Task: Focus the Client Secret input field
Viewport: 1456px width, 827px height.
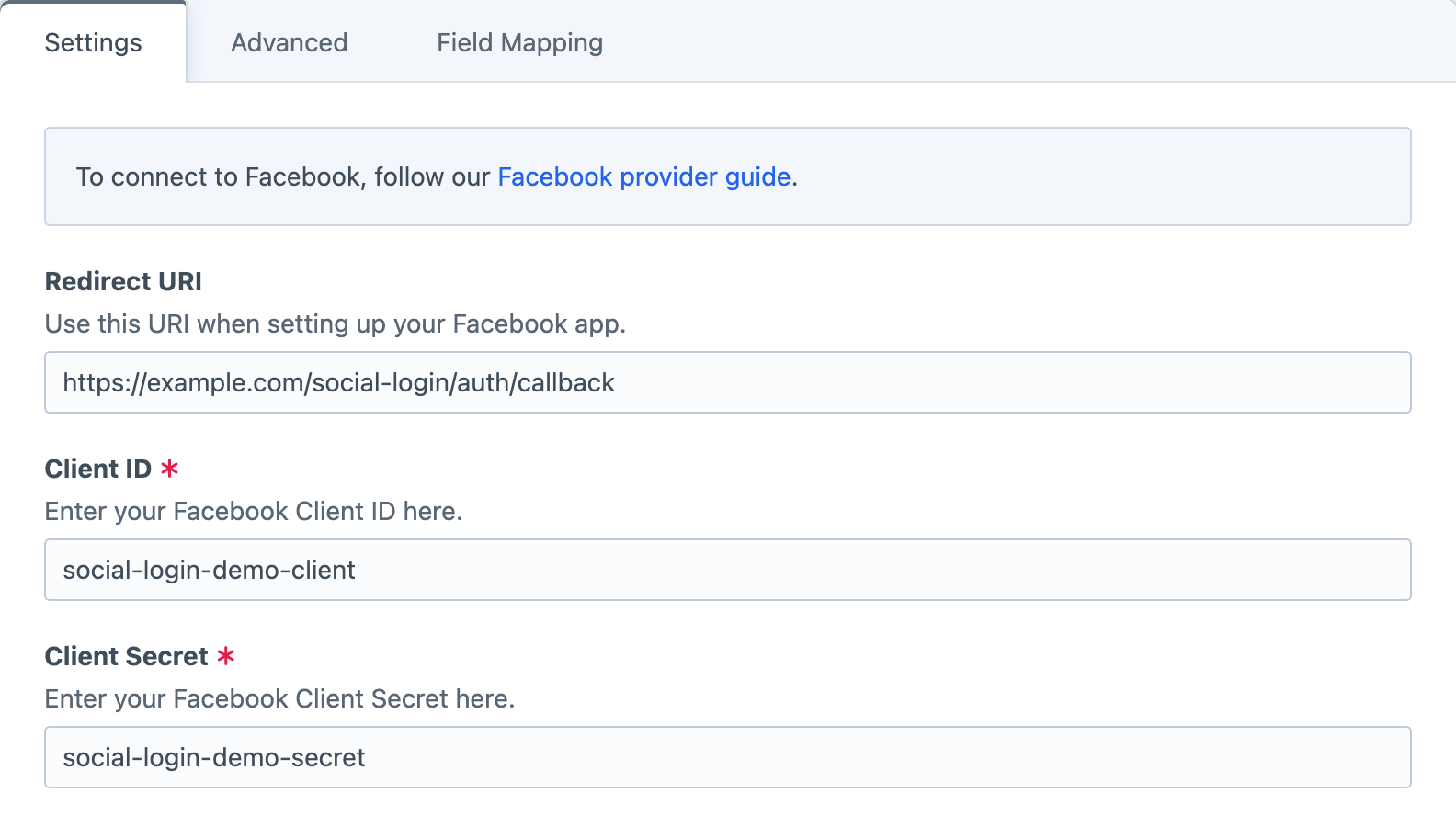Action: coord(728,757)
